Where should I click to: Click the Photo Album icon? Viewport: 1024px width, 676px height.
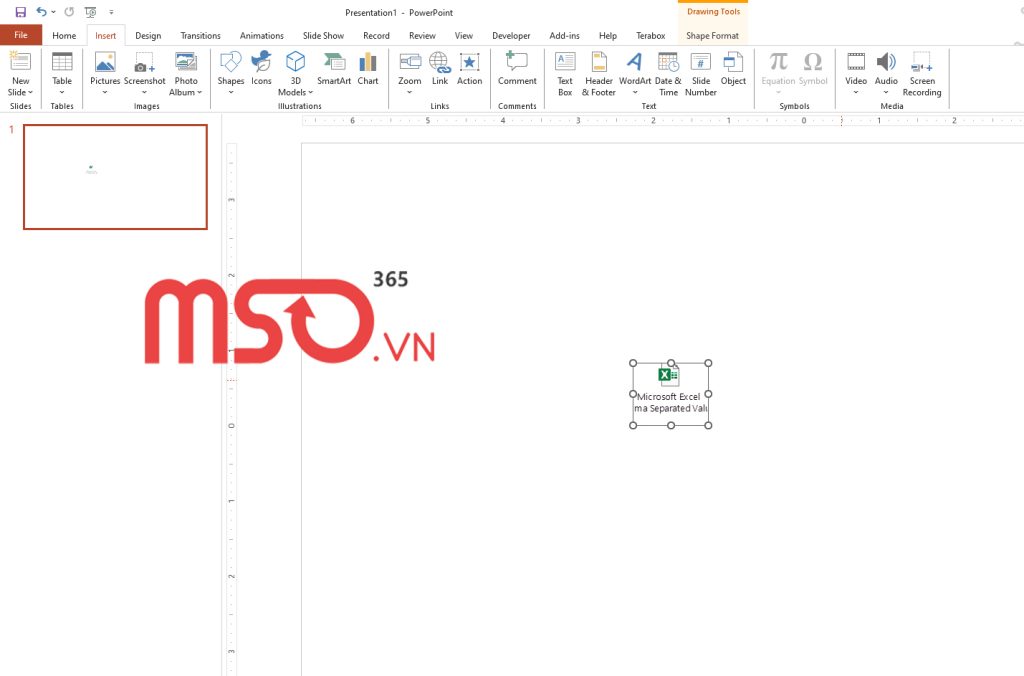(186, 61)
